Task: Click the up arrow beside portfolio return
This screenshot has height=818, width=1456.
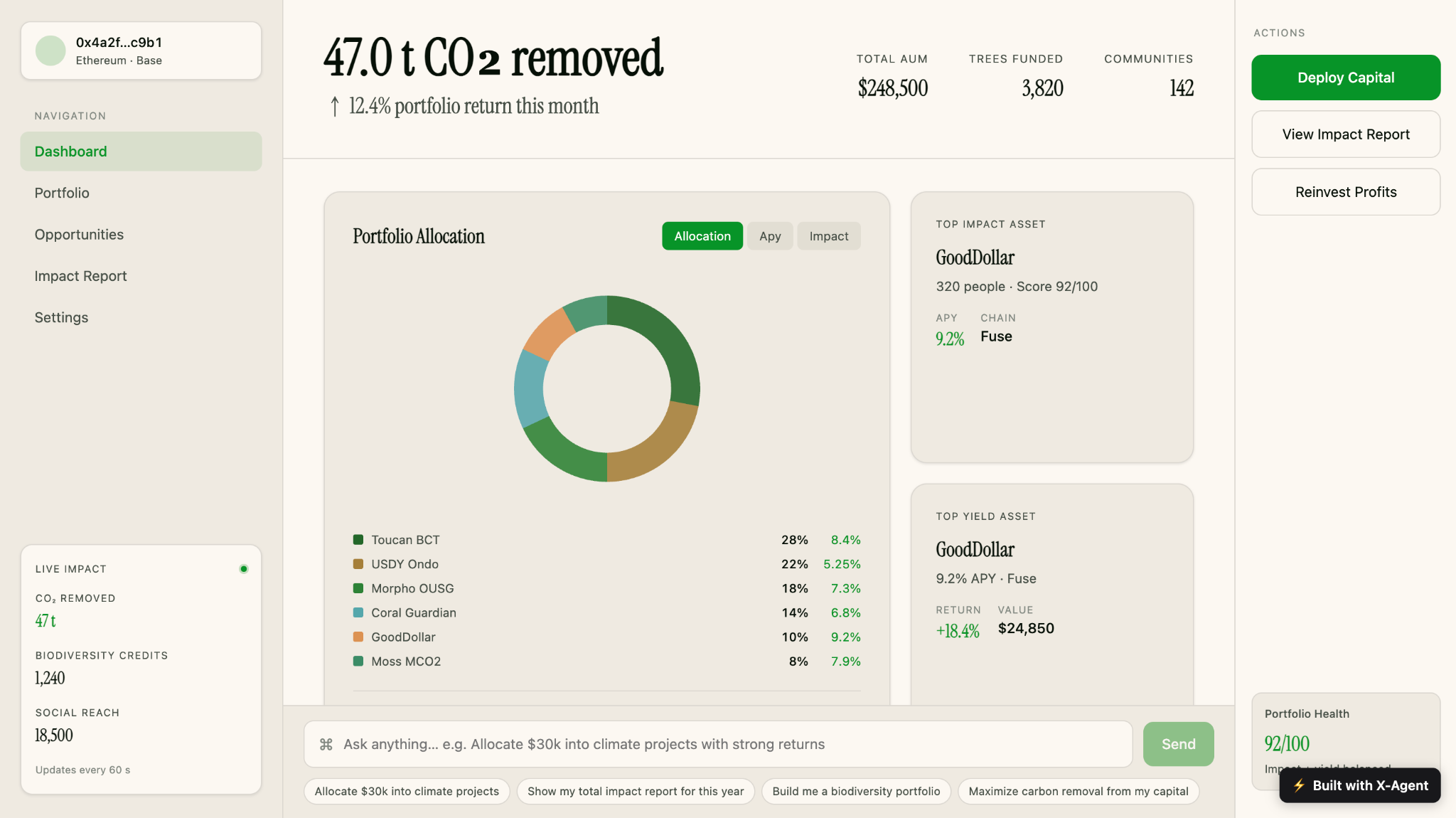Action: [x=335, y=106]
